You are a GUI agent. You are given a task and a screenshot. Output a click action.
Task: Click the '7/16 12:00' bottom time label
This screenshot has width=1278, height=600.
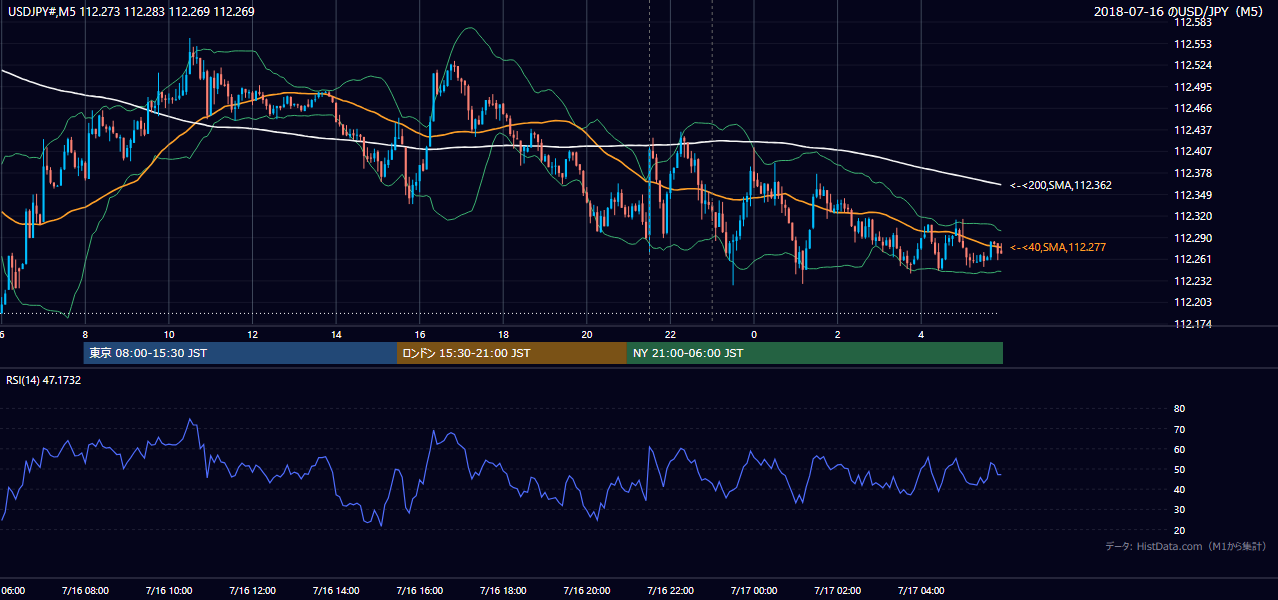pos(252,590)
